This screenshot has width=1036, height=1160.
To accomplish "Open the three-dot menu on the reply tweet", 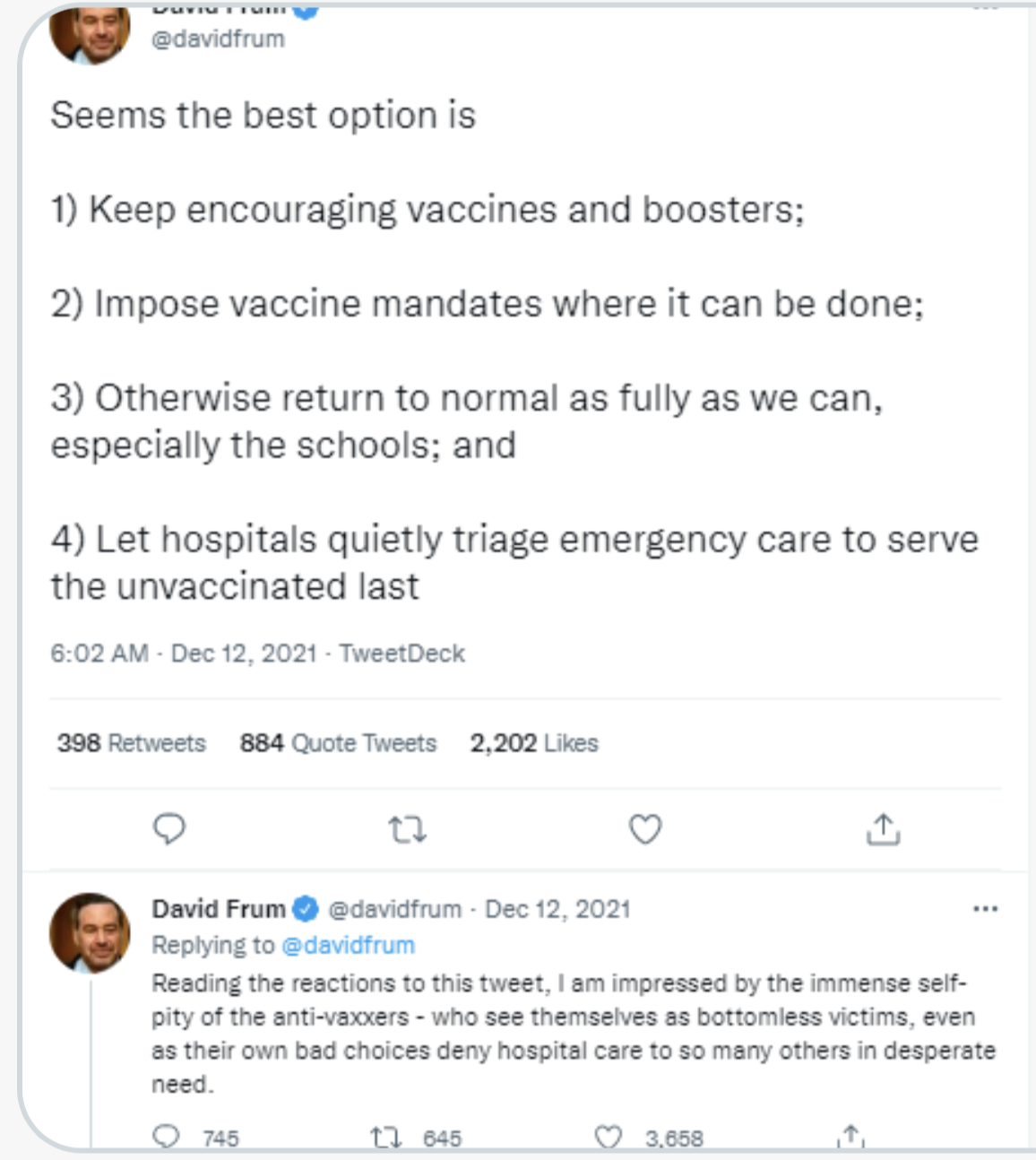I will click(985, 909).
